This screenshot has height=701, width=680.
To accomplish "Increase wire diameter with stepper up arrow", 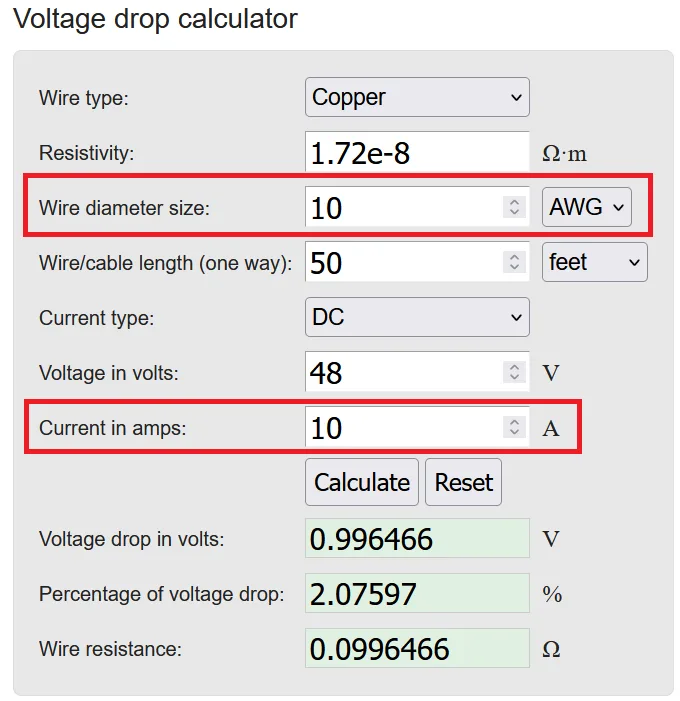I will (x=514, y=201).
